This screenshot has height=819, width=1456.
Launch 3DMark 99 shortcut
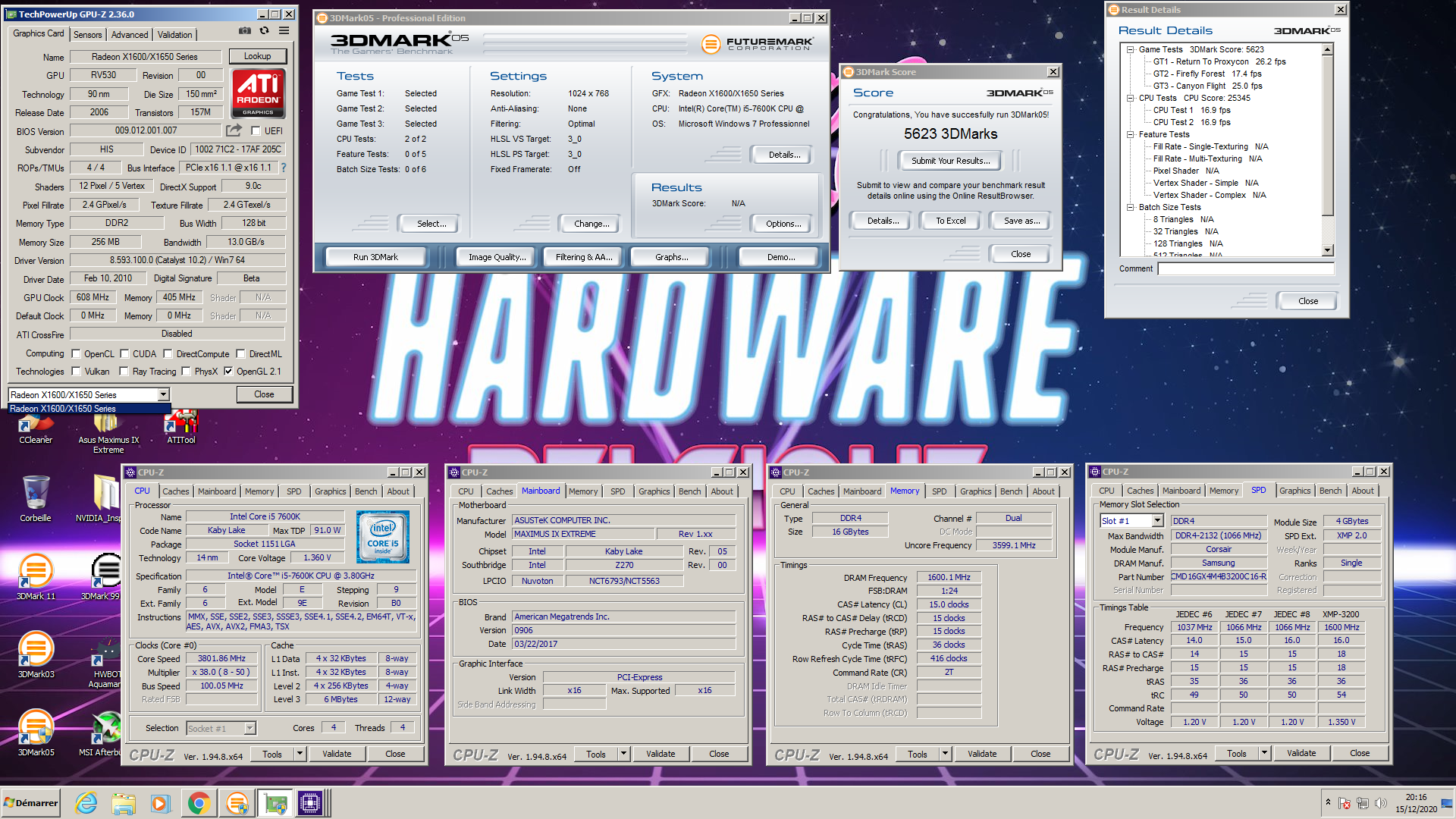(102, 577)
